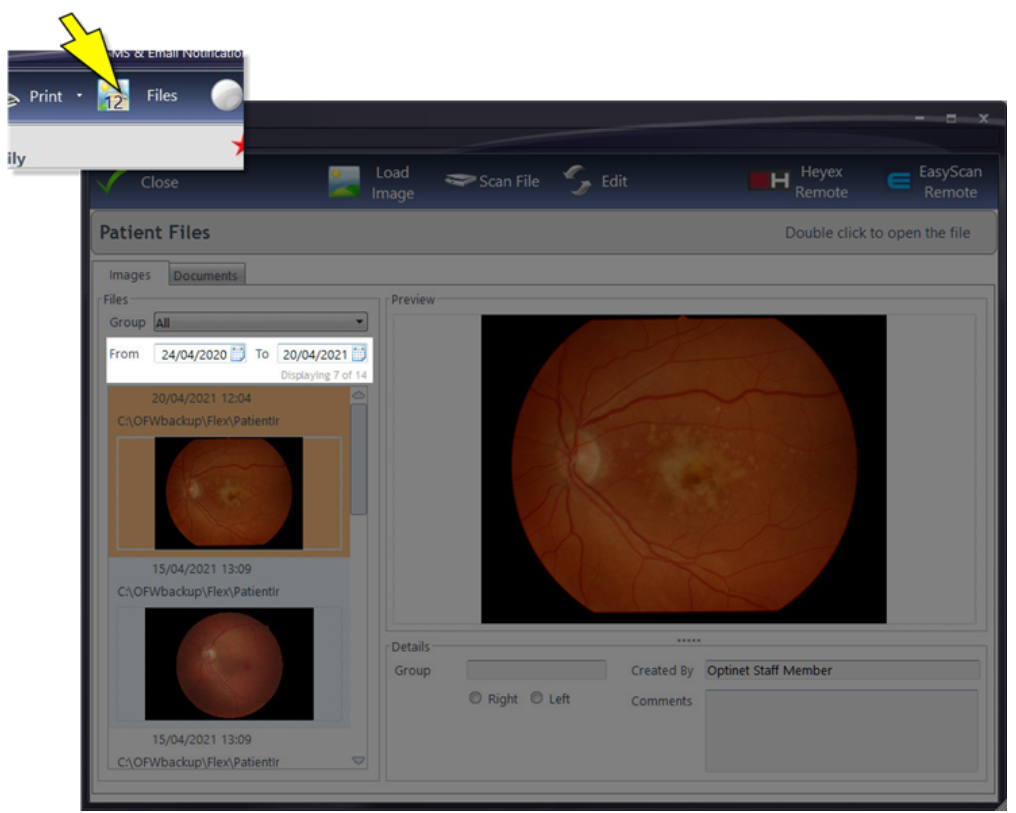The width and height of the screenshot is (1016, 813).
Task: Click the Close button text
Action: 159,183
